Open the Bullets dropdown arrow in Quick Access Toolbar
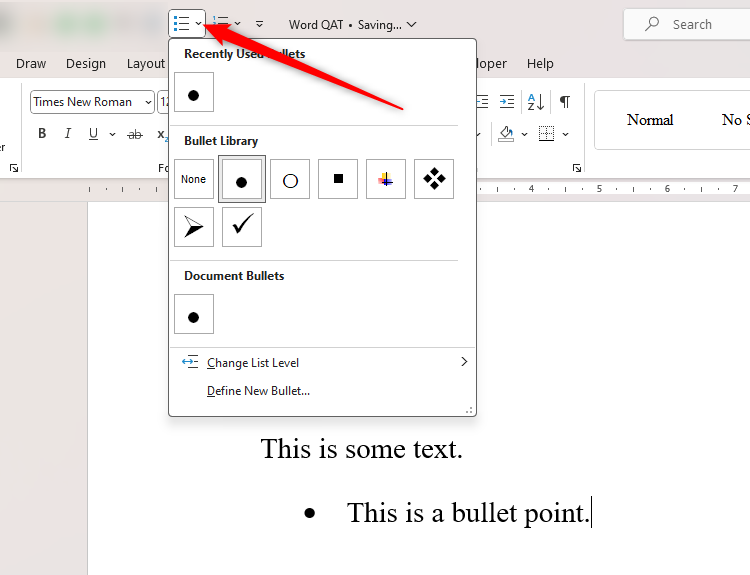The height and width of the screenshot is (575, 750). pyautogui.click(x=198, y=23)
